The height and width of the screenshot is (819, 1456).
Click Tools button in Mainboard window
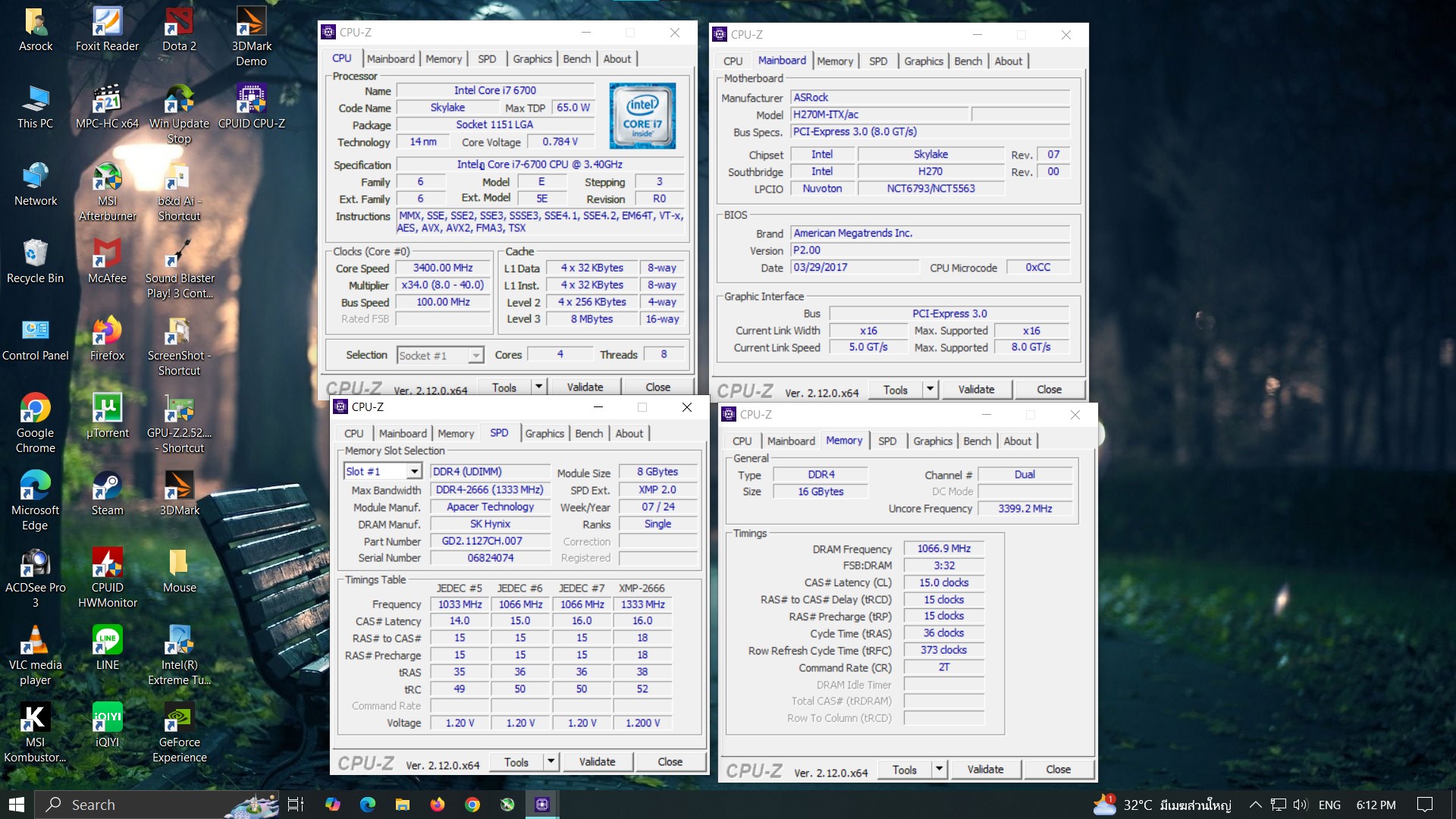(896, 390)
